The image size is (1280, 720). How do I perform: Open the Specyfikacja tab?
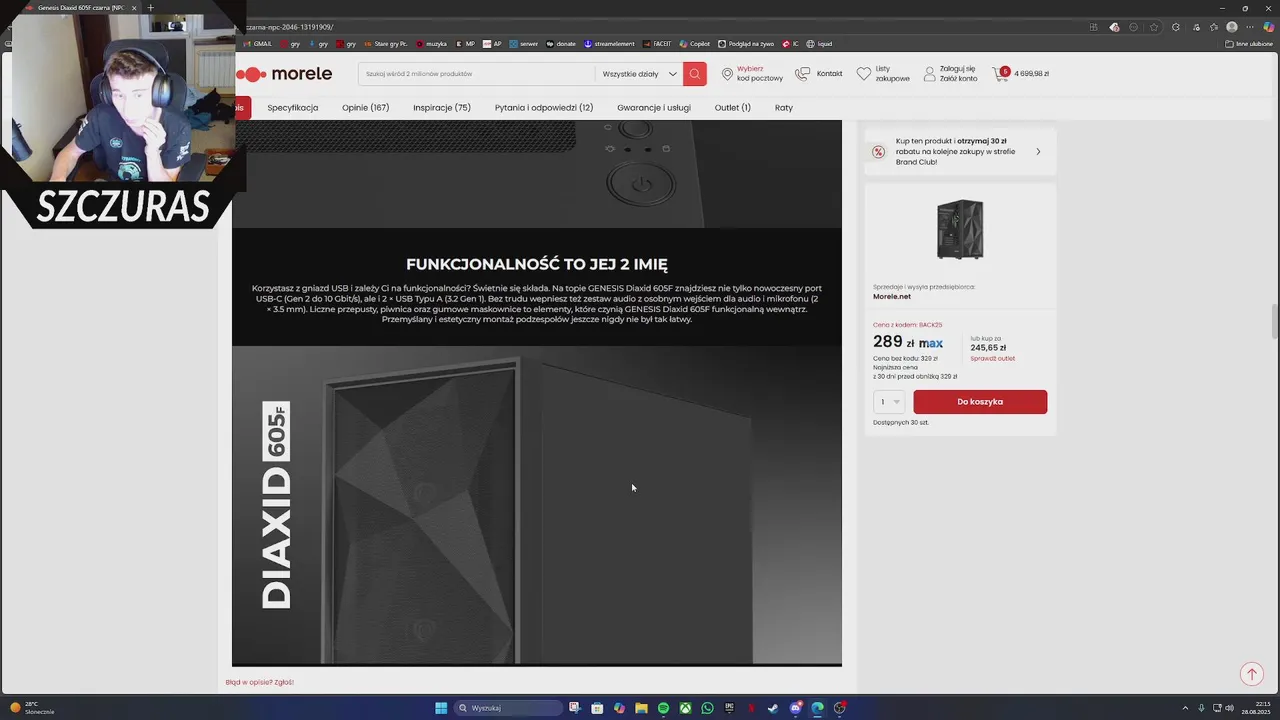pyautogui.click(x=293, y=108)
